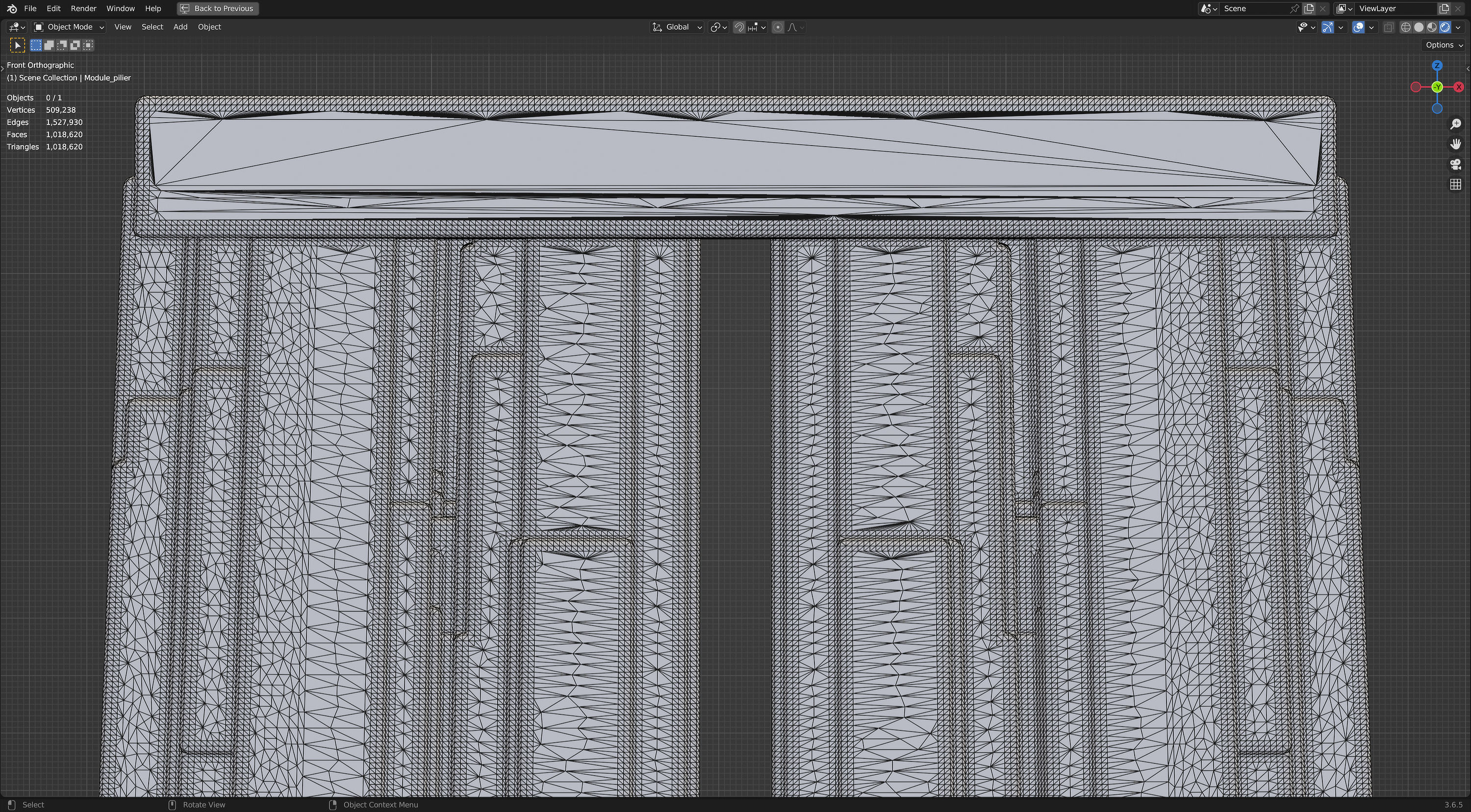This screenshot has height=812, width=1471.
Task: Open the editor type selector dropdown
Action: (17, 27)
